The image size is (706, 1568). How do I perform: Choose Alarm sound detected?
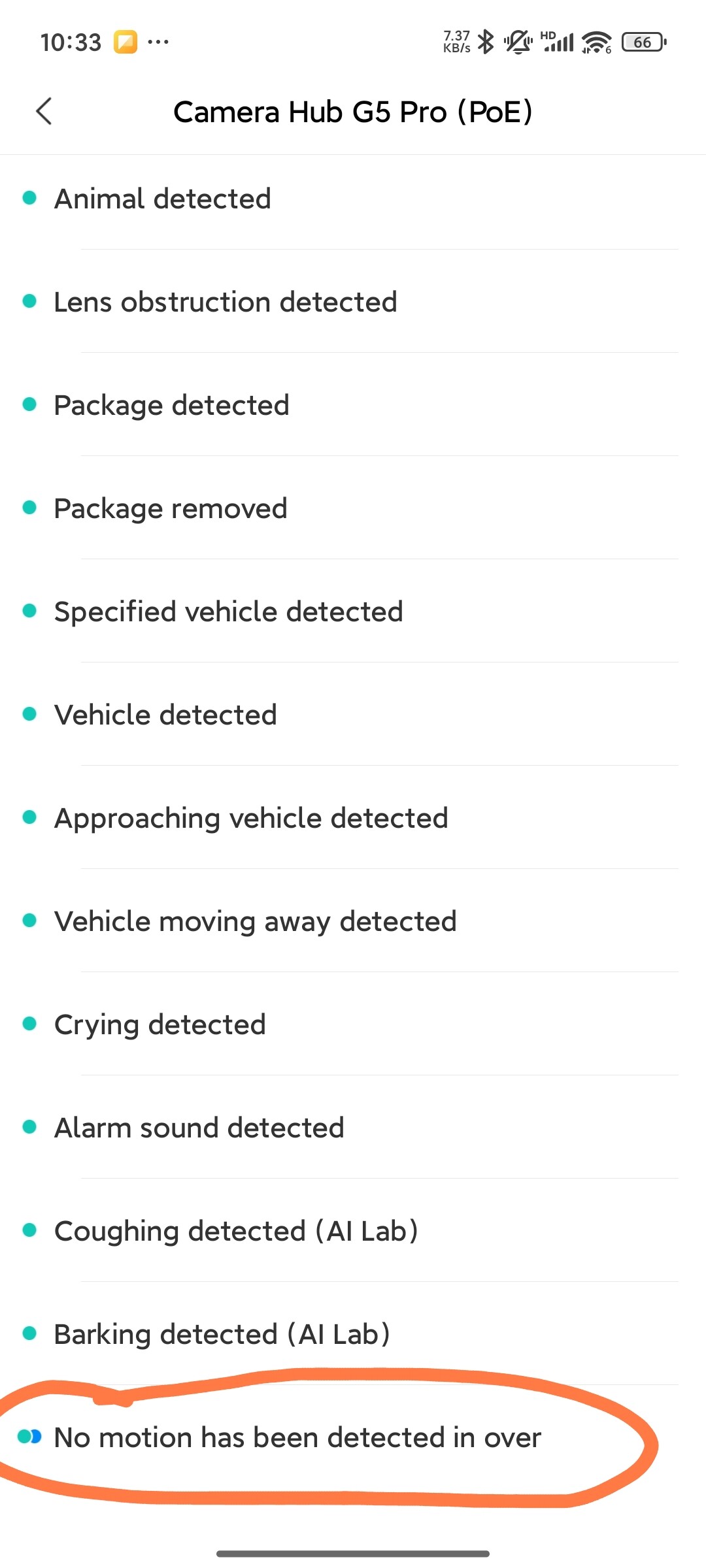pyautogui.click(x=199, y=1128)
